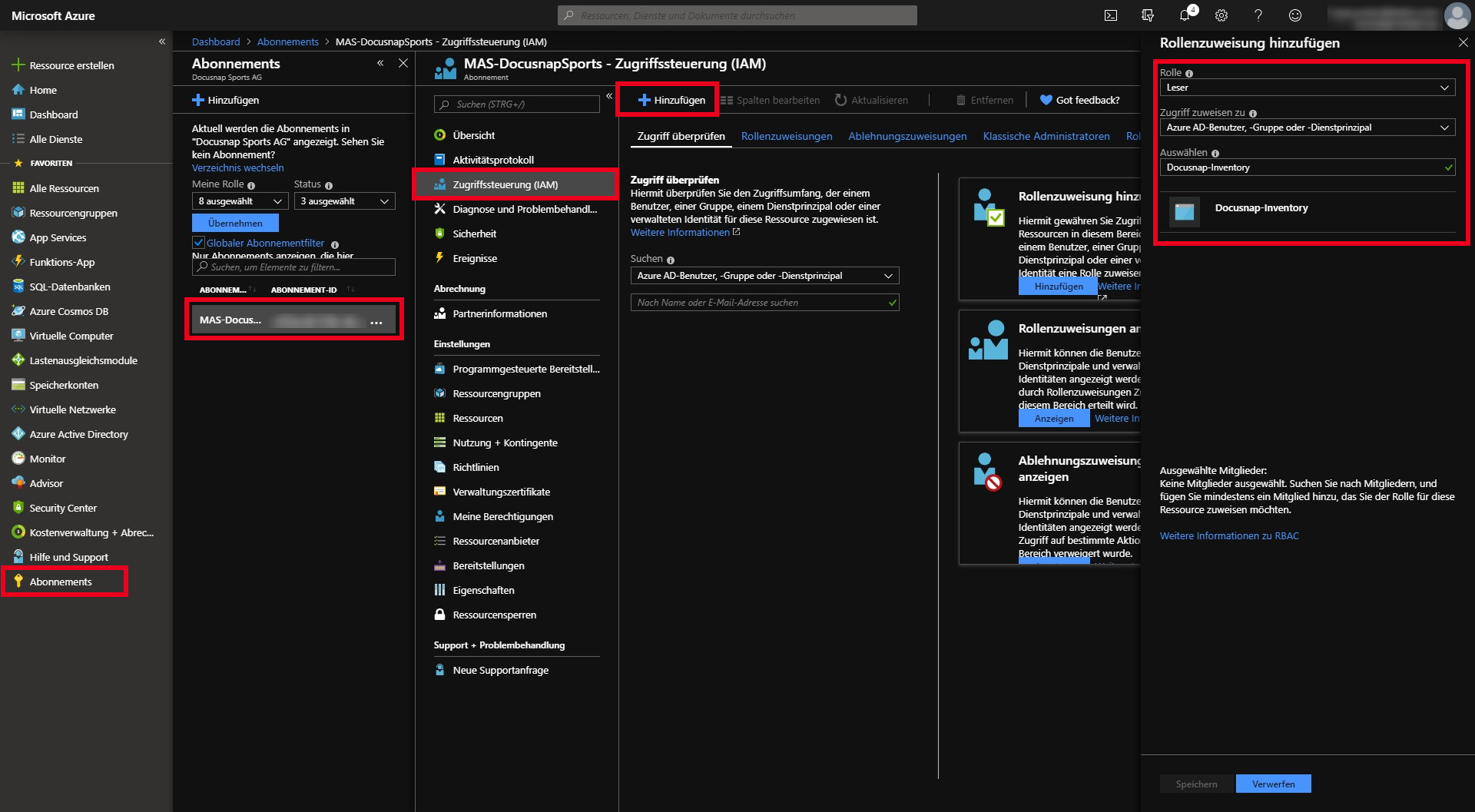Open Ressourcengruppen in favorites sidebar
Viewport: 1475px width, 812px height.
(x=74, y=213)
